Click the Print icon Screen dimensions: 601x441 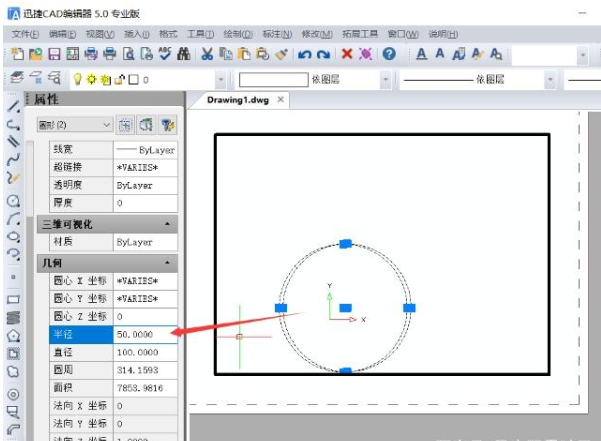pos(110,54)
